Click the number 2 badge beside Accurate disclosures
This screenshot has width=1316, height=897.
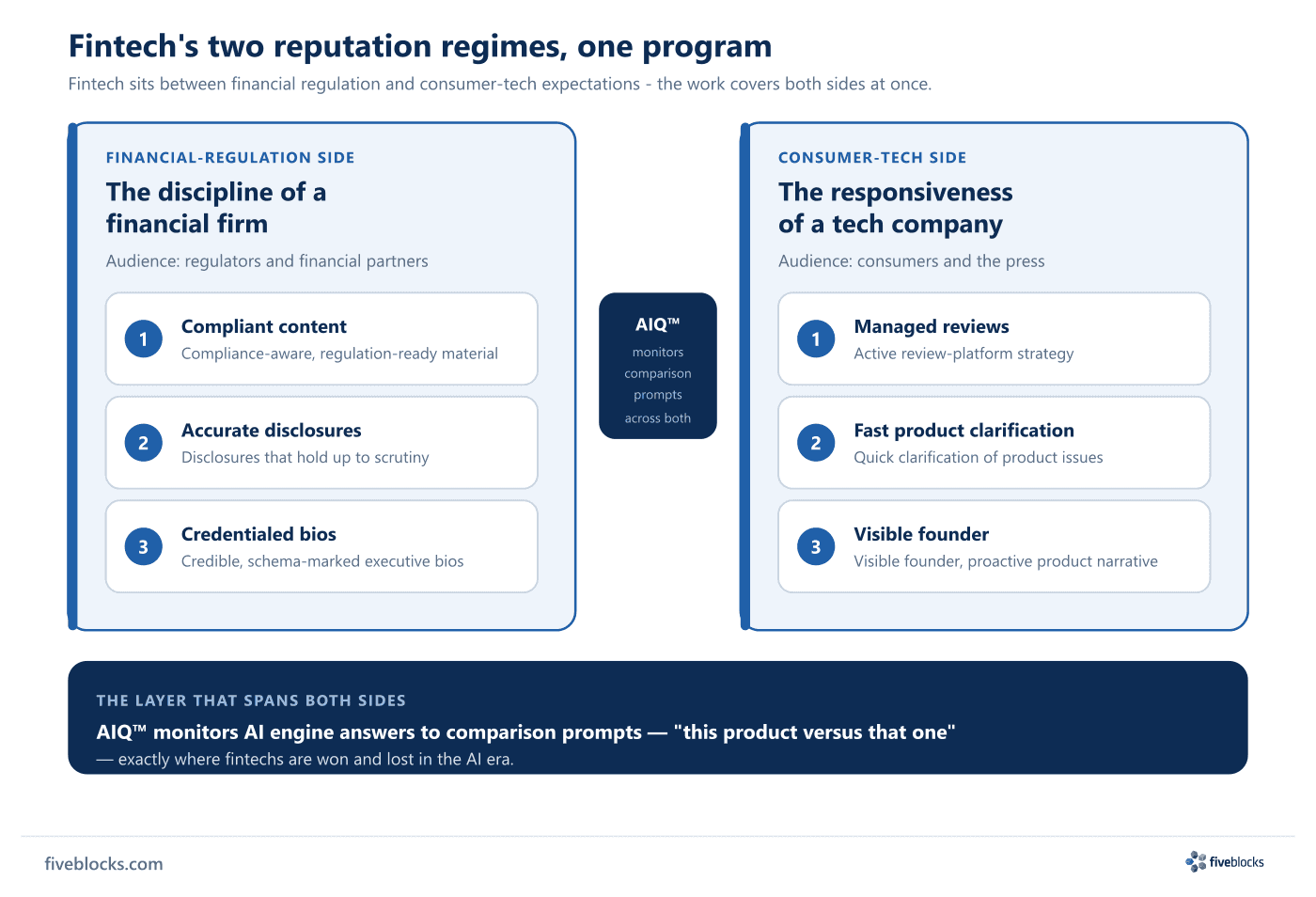click(143, 443)
